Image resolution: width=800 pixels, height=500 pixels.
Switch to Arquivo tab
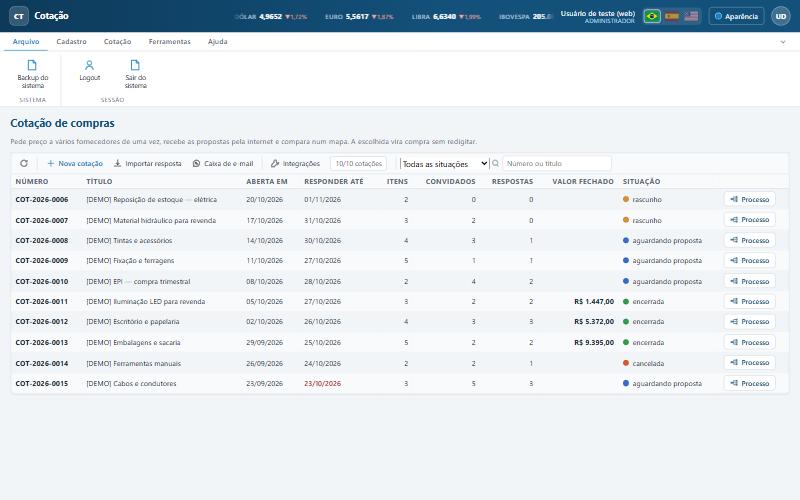(26, 41)
